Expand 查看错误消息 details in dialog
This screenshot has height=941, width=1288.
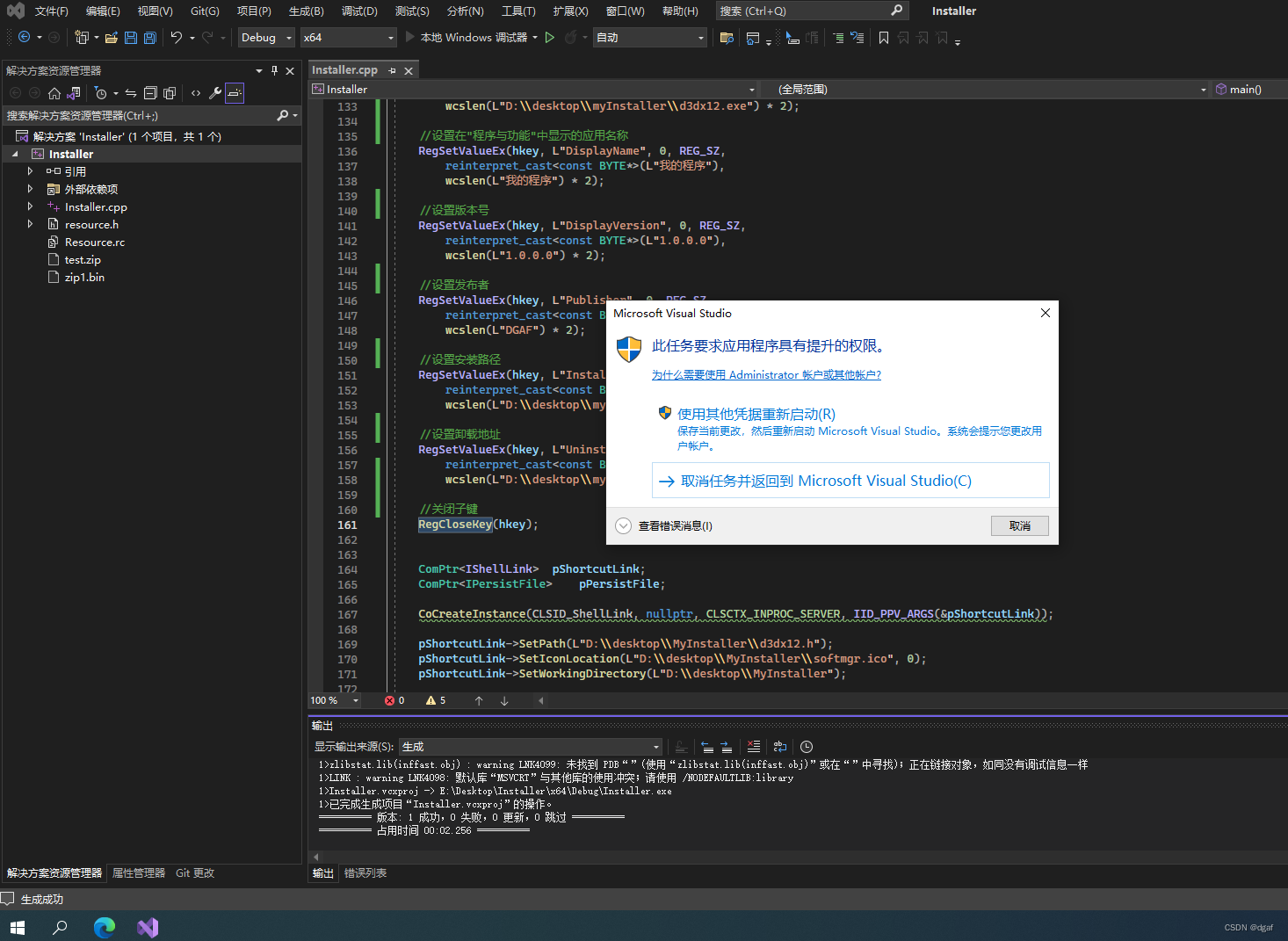623,525
